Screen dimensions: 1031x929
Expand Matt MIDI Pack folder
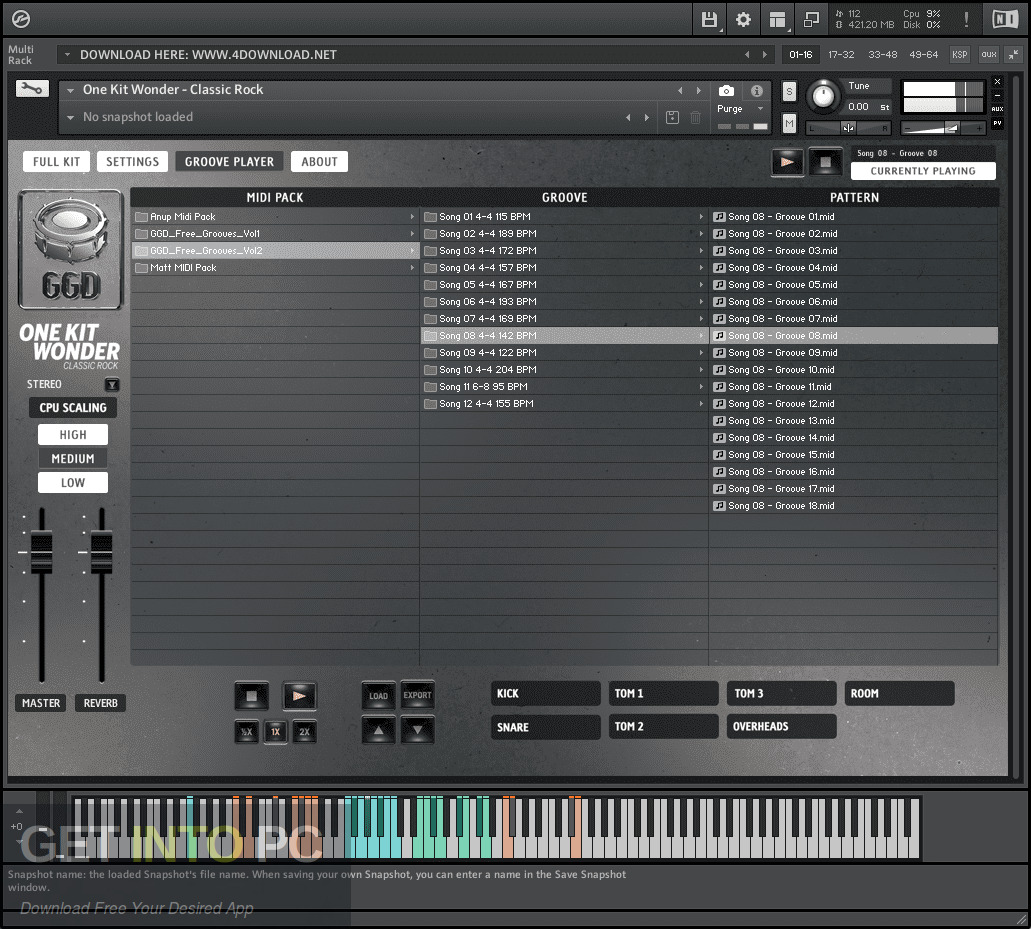pyautogui.click(x=412, y=268)
